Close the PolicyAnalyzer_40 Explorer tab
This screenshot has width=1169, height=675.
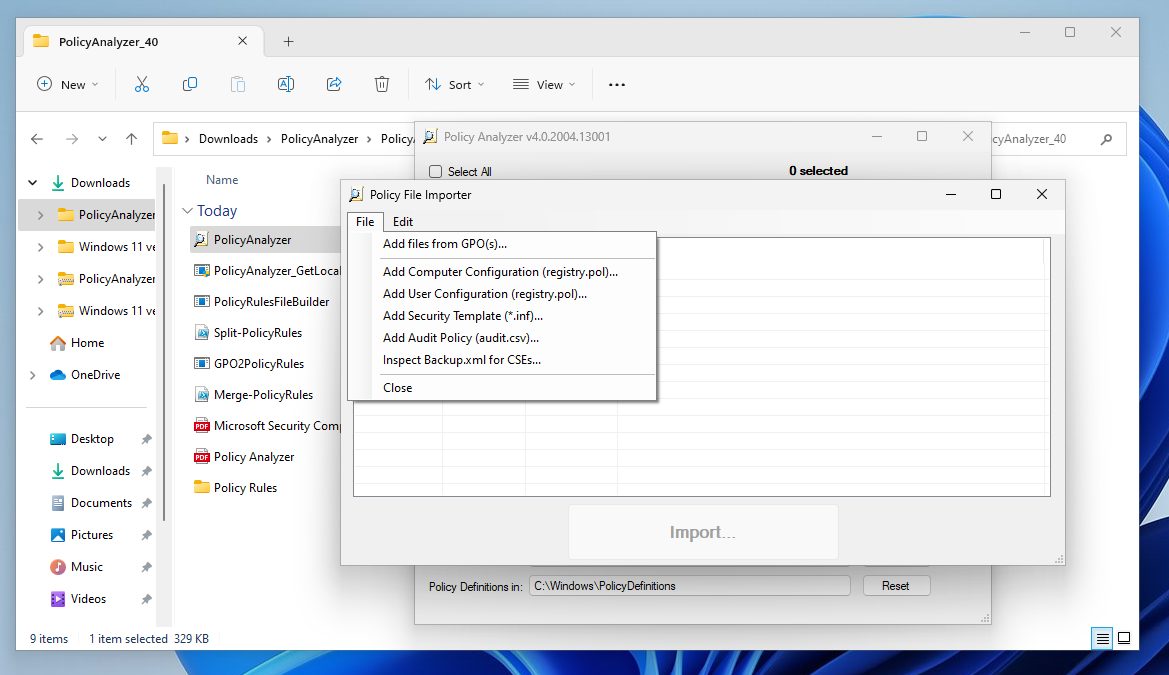pyautogui.click(x=242, y=41)
